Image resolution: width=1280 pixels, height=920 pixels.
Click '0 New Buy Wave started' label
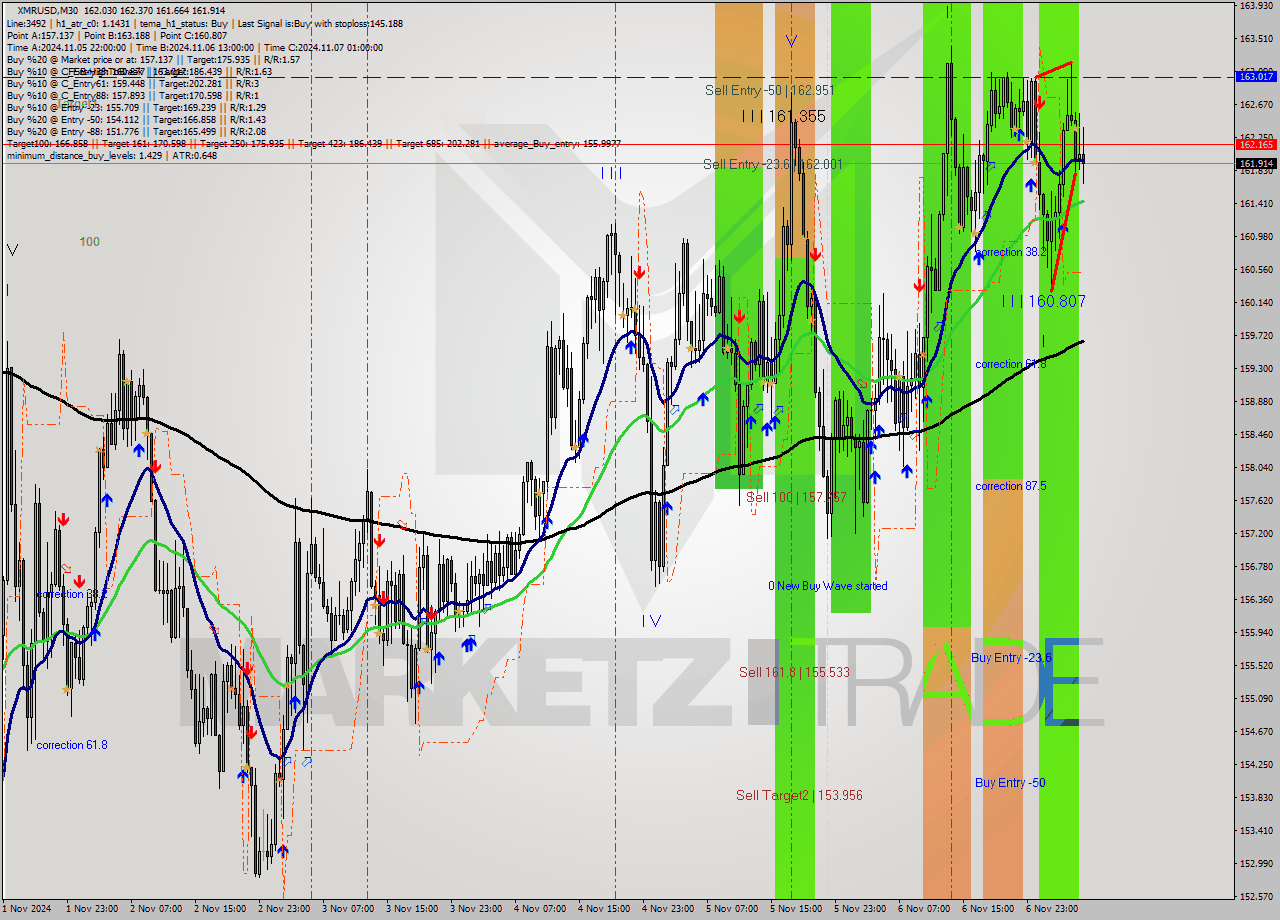coord(827,586)
